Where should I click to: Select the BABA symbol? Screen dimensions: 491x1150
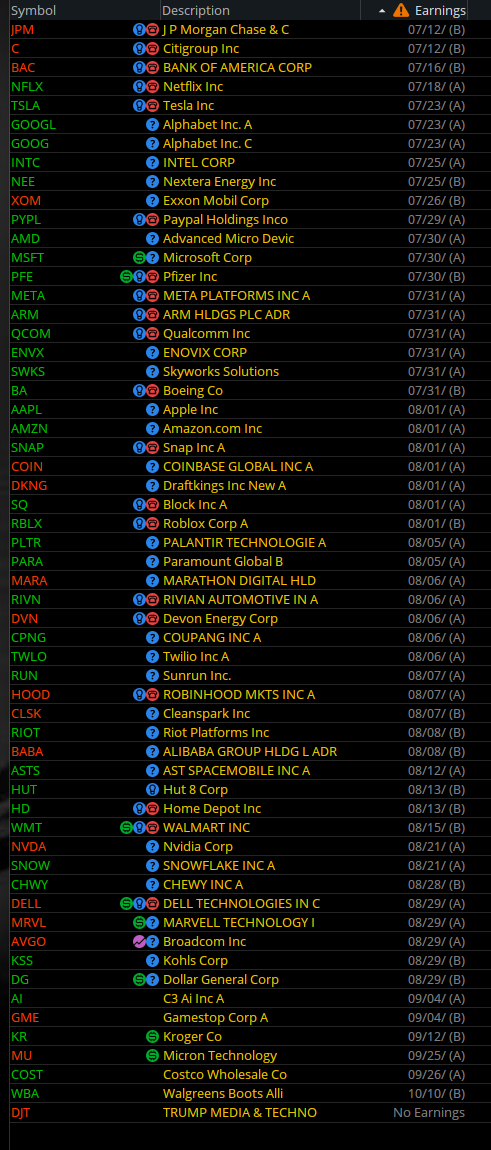pyautogui.click(x=27, y=752)
